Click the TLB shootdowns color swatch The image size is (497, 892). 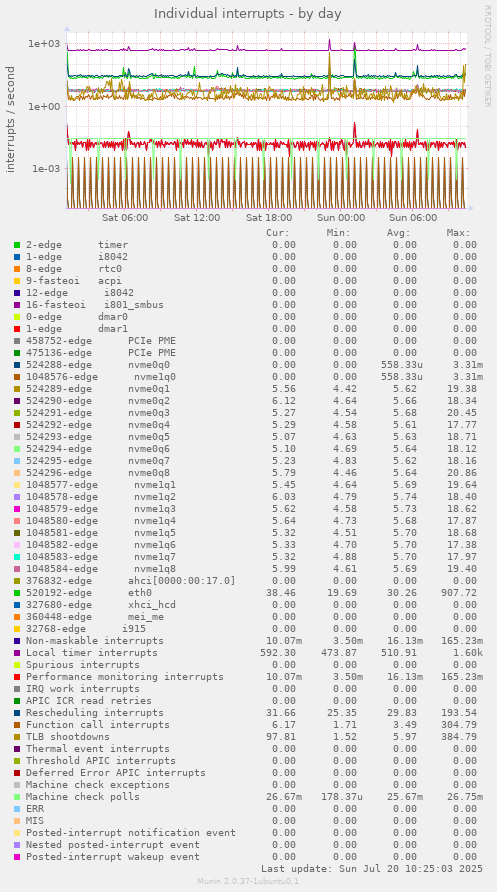[x=17, y=737]
